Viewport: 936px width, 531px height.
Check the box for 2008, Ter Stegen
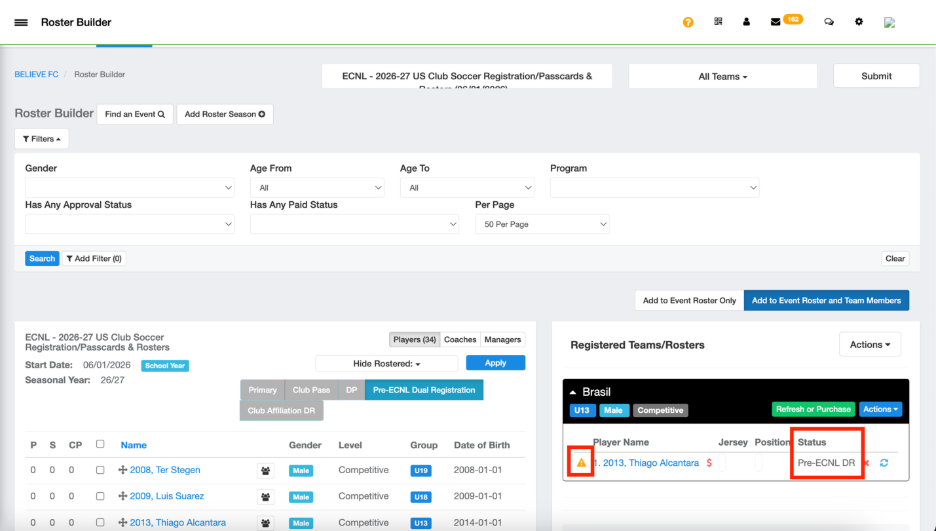tap(100, 470)
